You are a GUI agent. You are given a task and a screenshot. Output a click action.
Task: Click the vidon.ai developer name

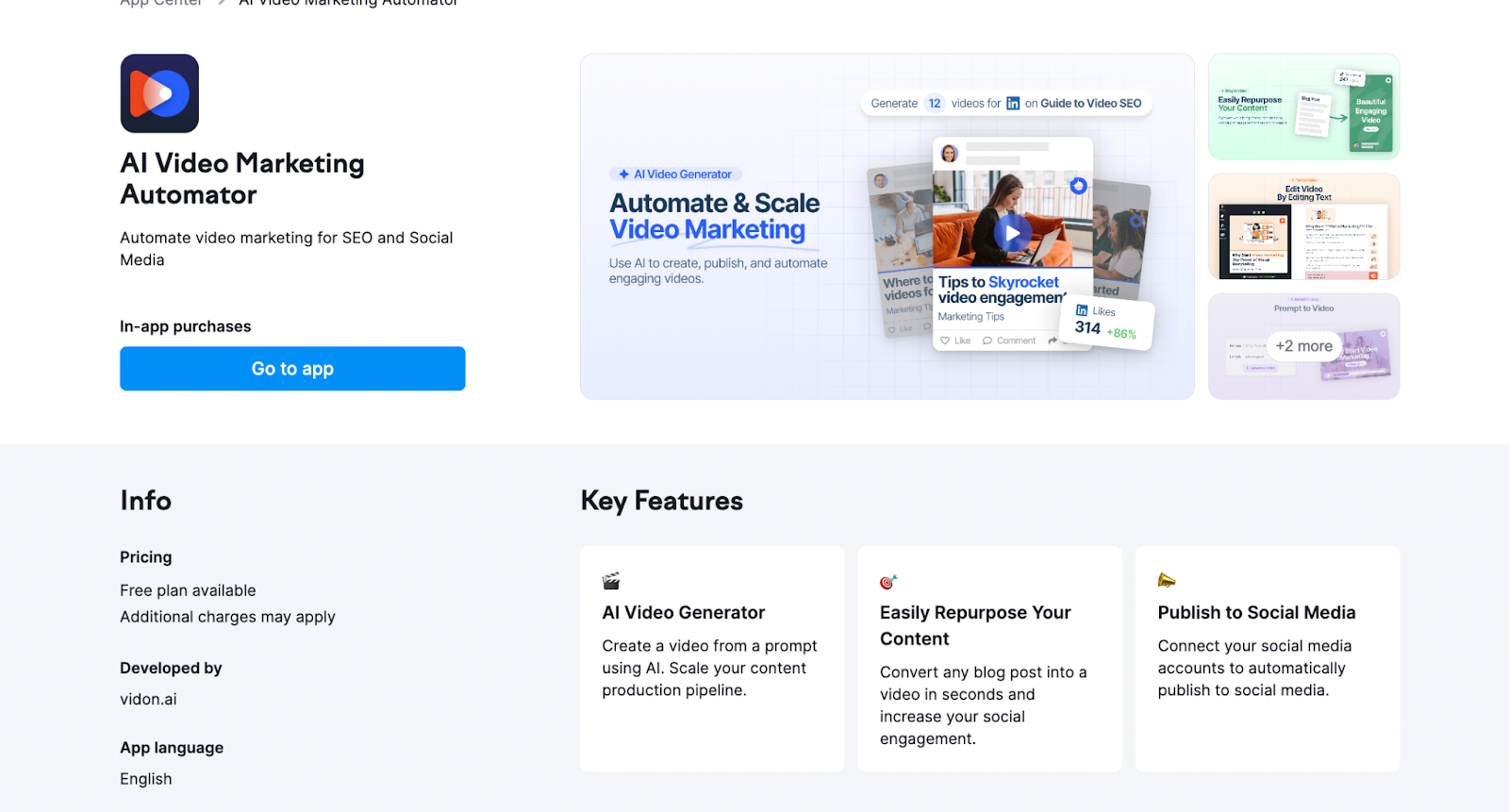[148, 700]
